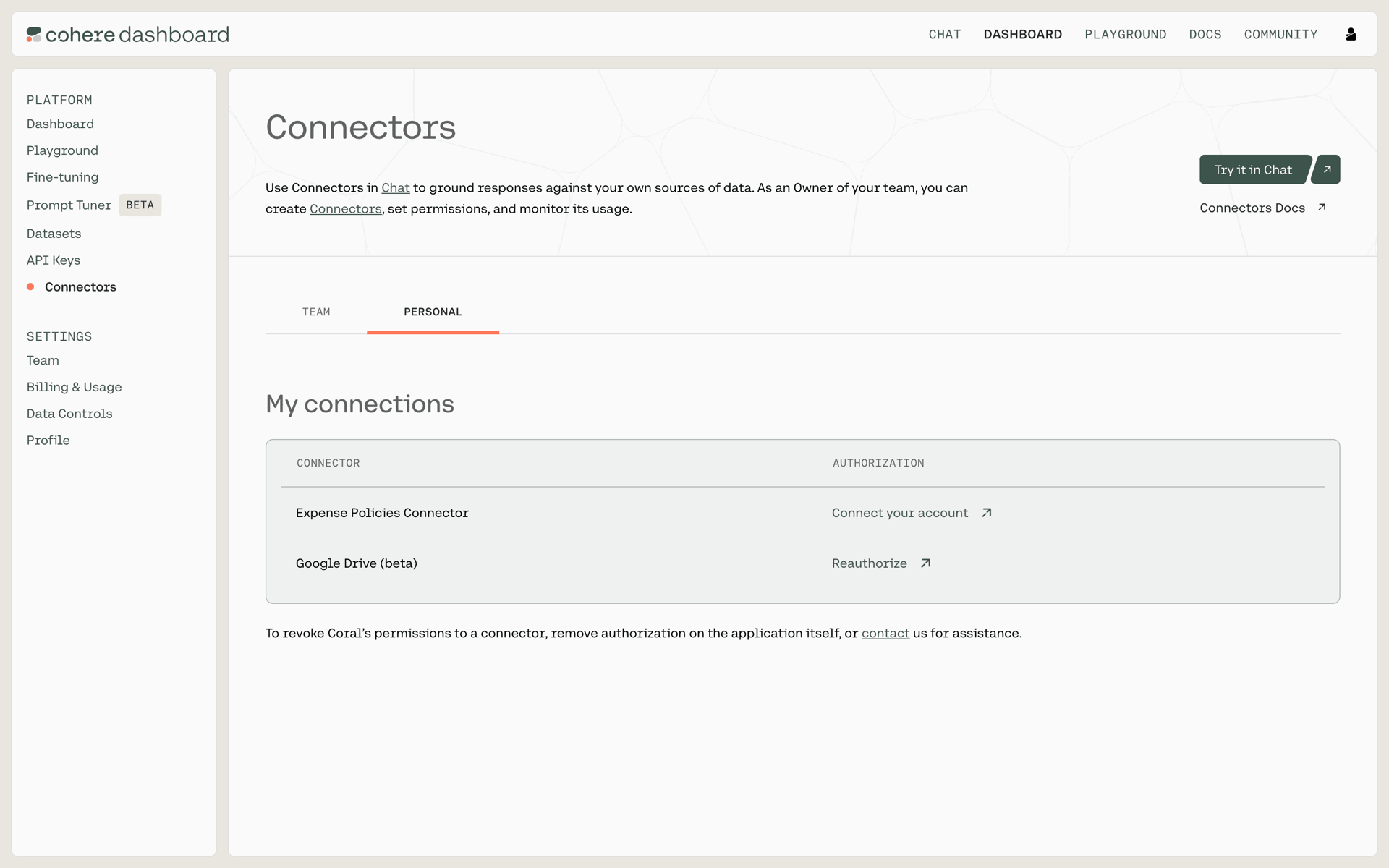Open Team settings in the sidebar
Screen dimensions: 1389x868
click(x=43, y=360)
